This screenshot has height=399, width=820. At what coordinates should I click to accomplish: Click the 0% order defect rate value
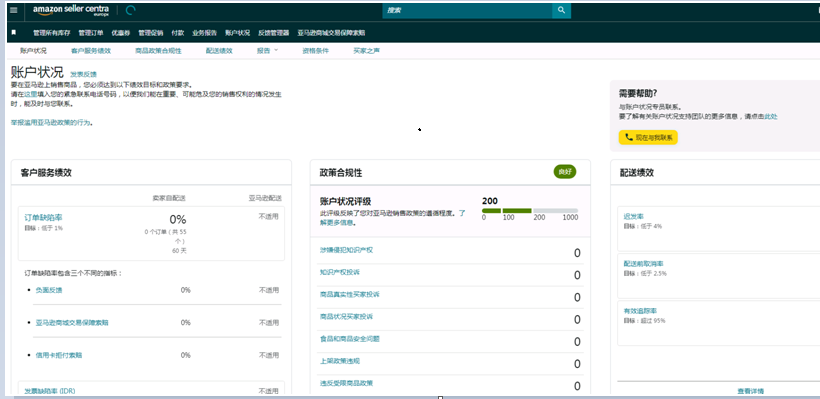pos(178,219)
